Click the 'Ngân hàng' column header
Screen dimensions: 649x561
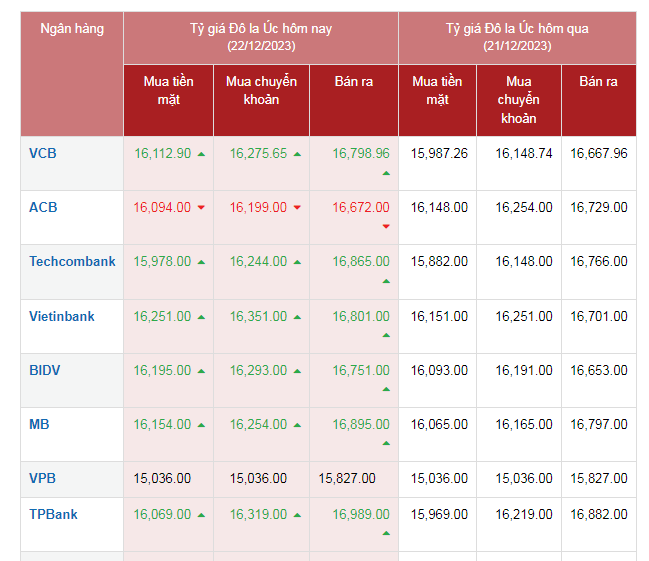[x=72, y=29]
